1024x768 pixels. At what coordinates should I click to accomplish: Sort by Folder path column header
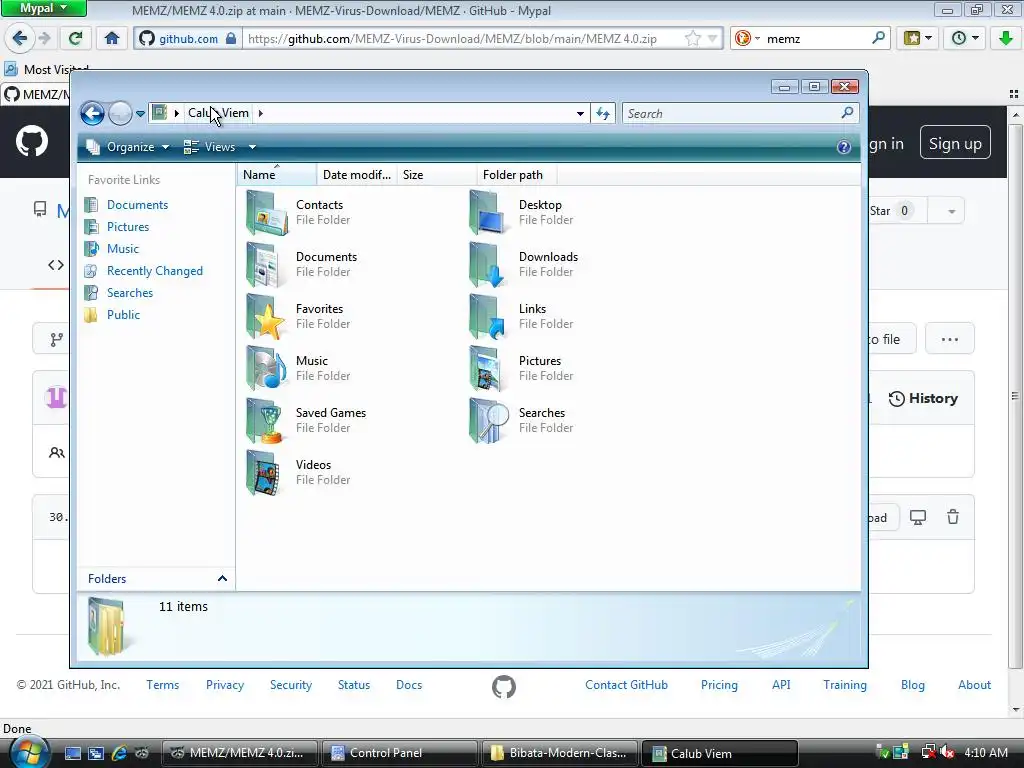(x=517, y=174)
